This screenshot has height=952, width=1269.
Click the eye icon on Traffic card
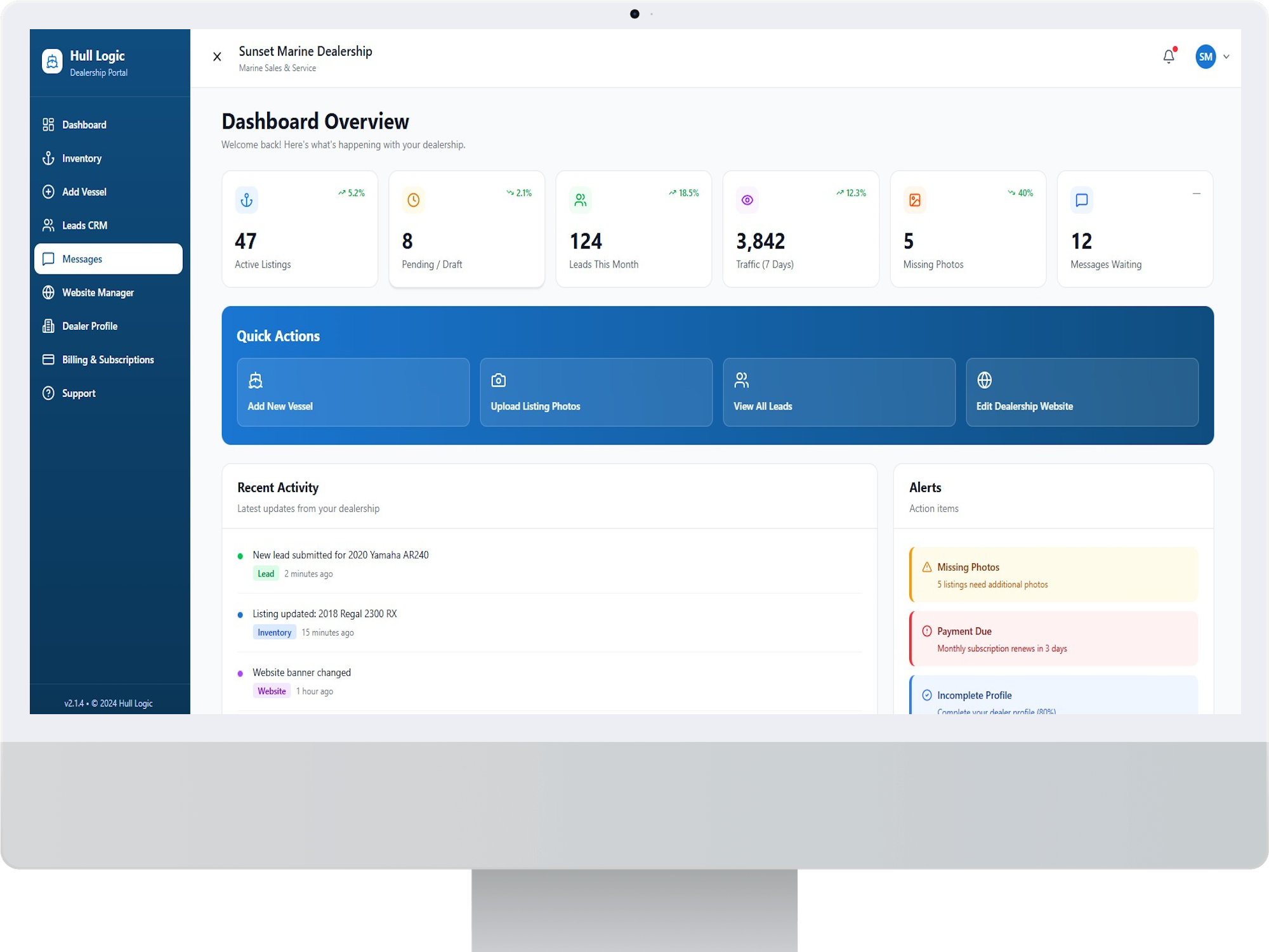pos(747,200)
